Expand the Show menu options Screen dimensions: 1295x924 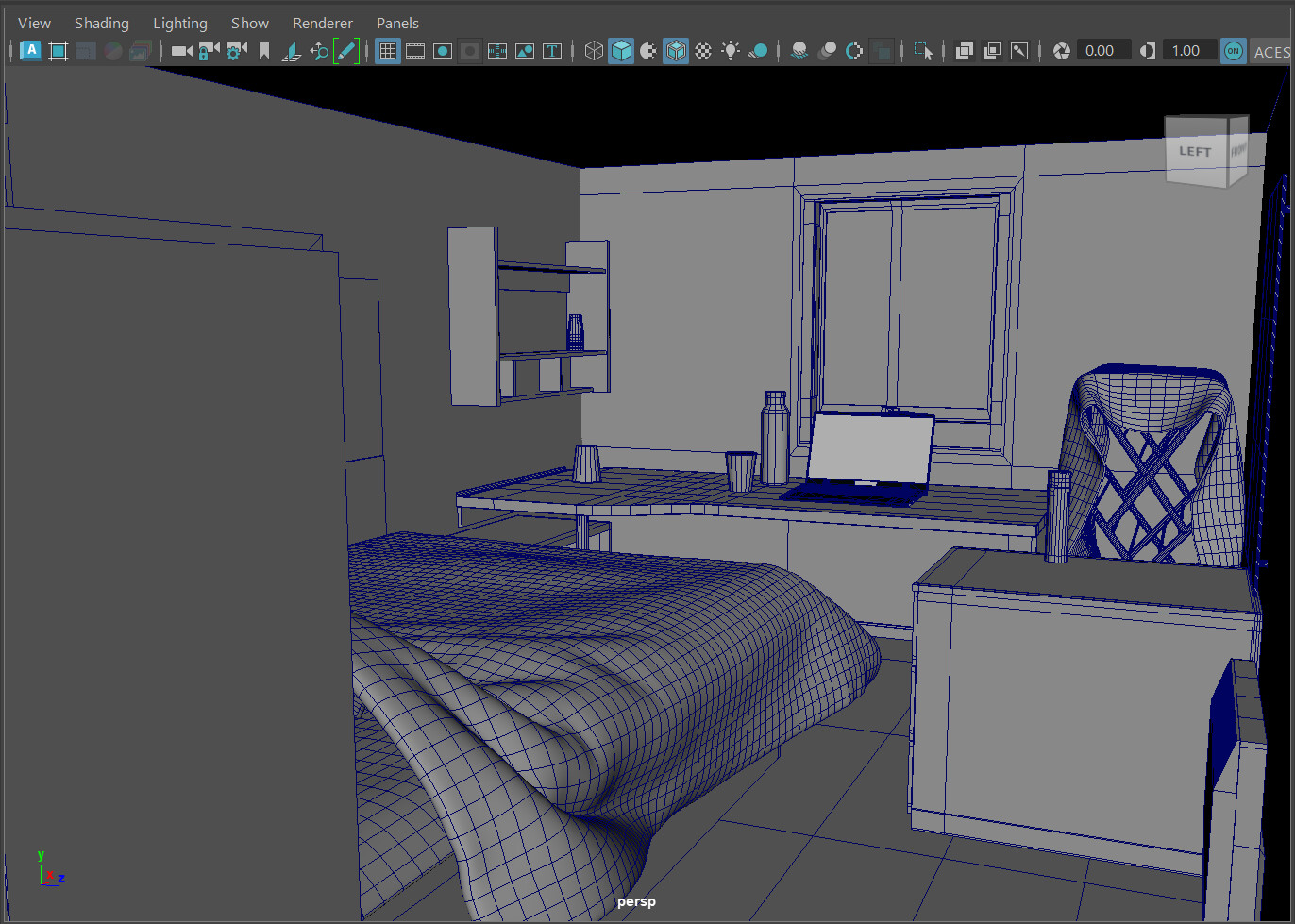[x=249, y=22]
